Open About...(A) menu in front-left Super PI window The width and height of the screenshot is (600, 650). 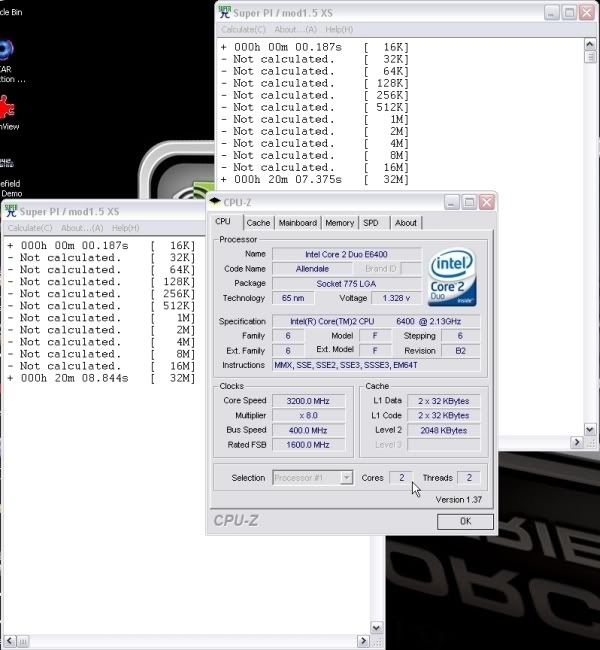82,228
